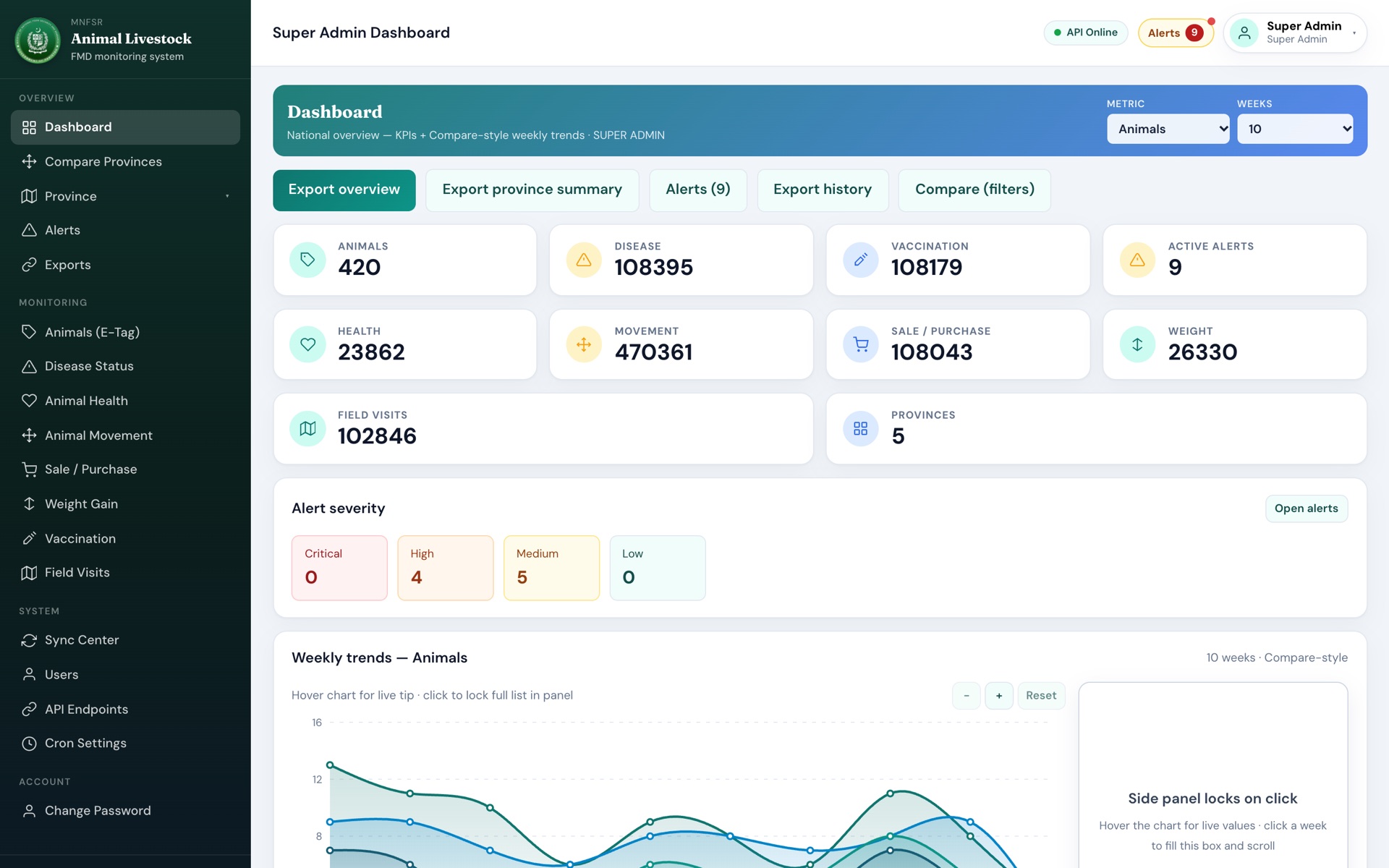The width and height of the screenshot is (1389, 868).
Task: Click the Export overview button
Action: point(344,190)
